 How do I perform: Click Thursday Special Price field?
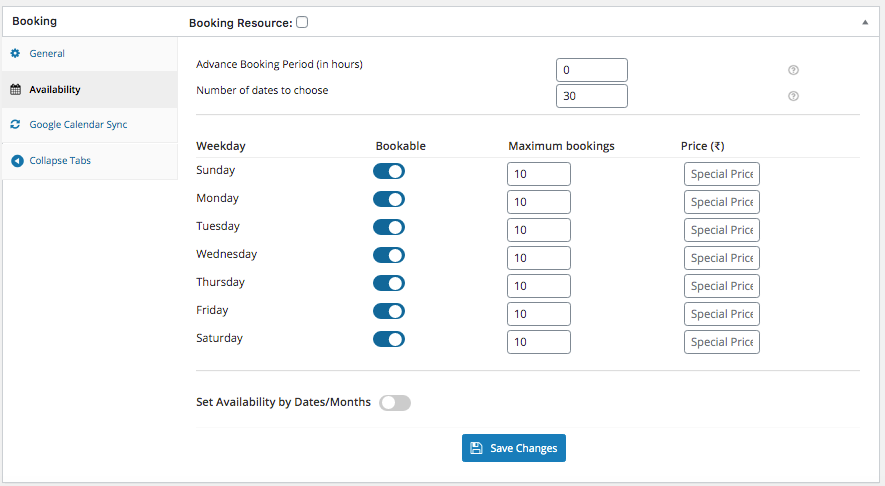tap(722, 286)
